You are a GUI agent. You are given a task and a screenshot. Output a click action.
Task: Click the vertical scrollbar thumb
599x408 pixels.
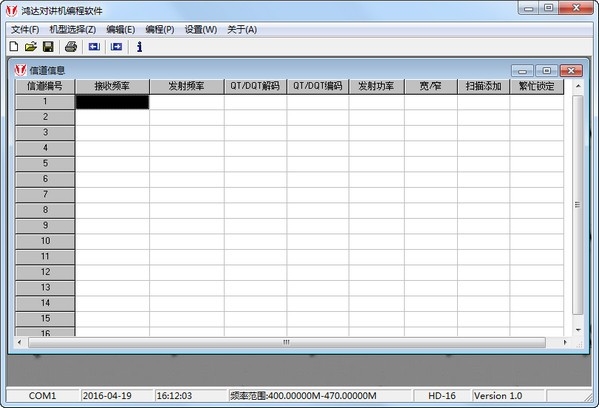[x=578, y=205]
